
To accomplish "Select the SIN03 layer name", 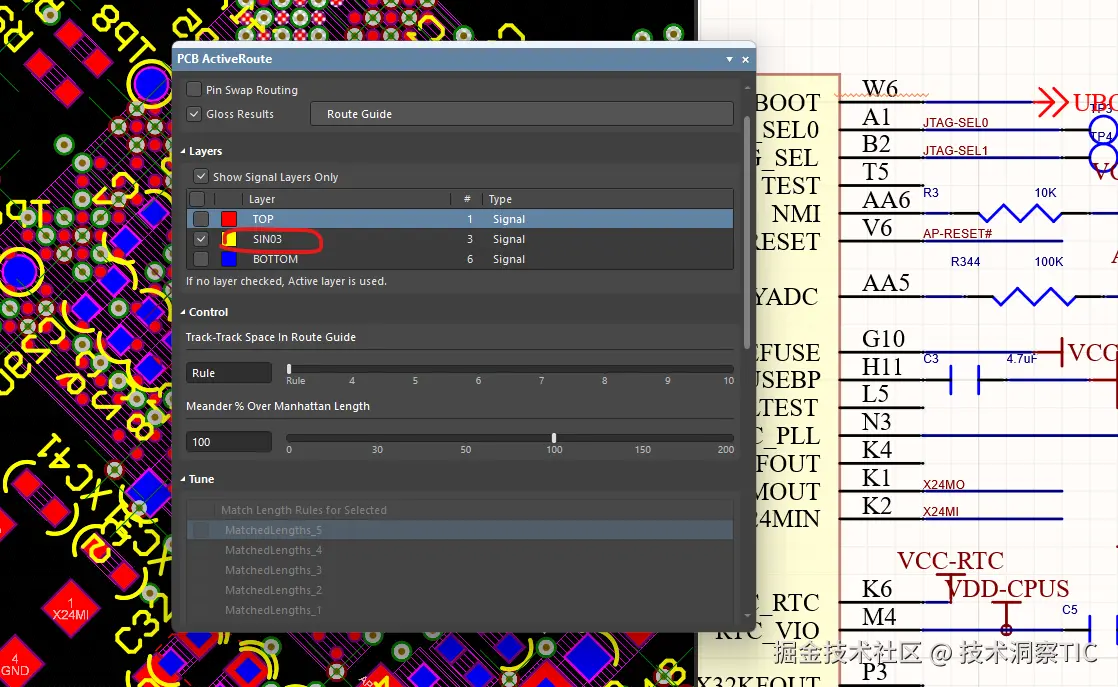I will pos(267,239).
